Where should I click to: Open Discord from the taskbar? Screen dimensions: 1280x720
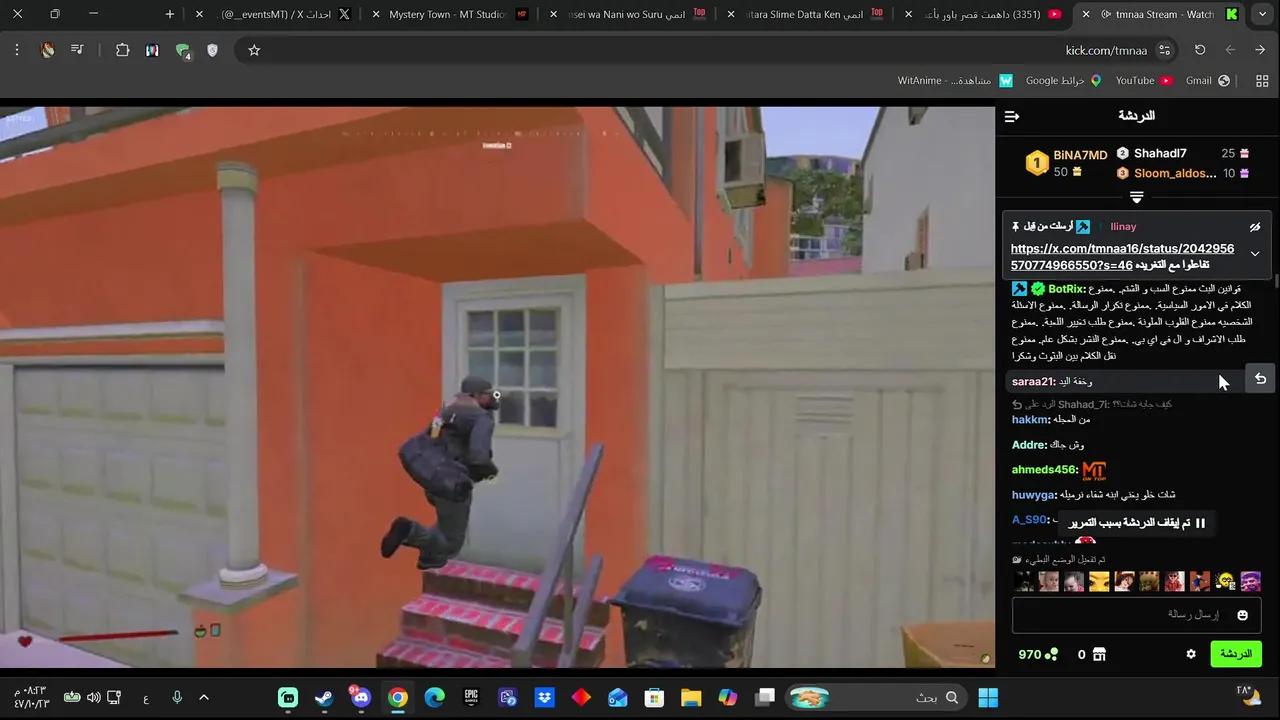pyautogui.click(x=360, y=697)
